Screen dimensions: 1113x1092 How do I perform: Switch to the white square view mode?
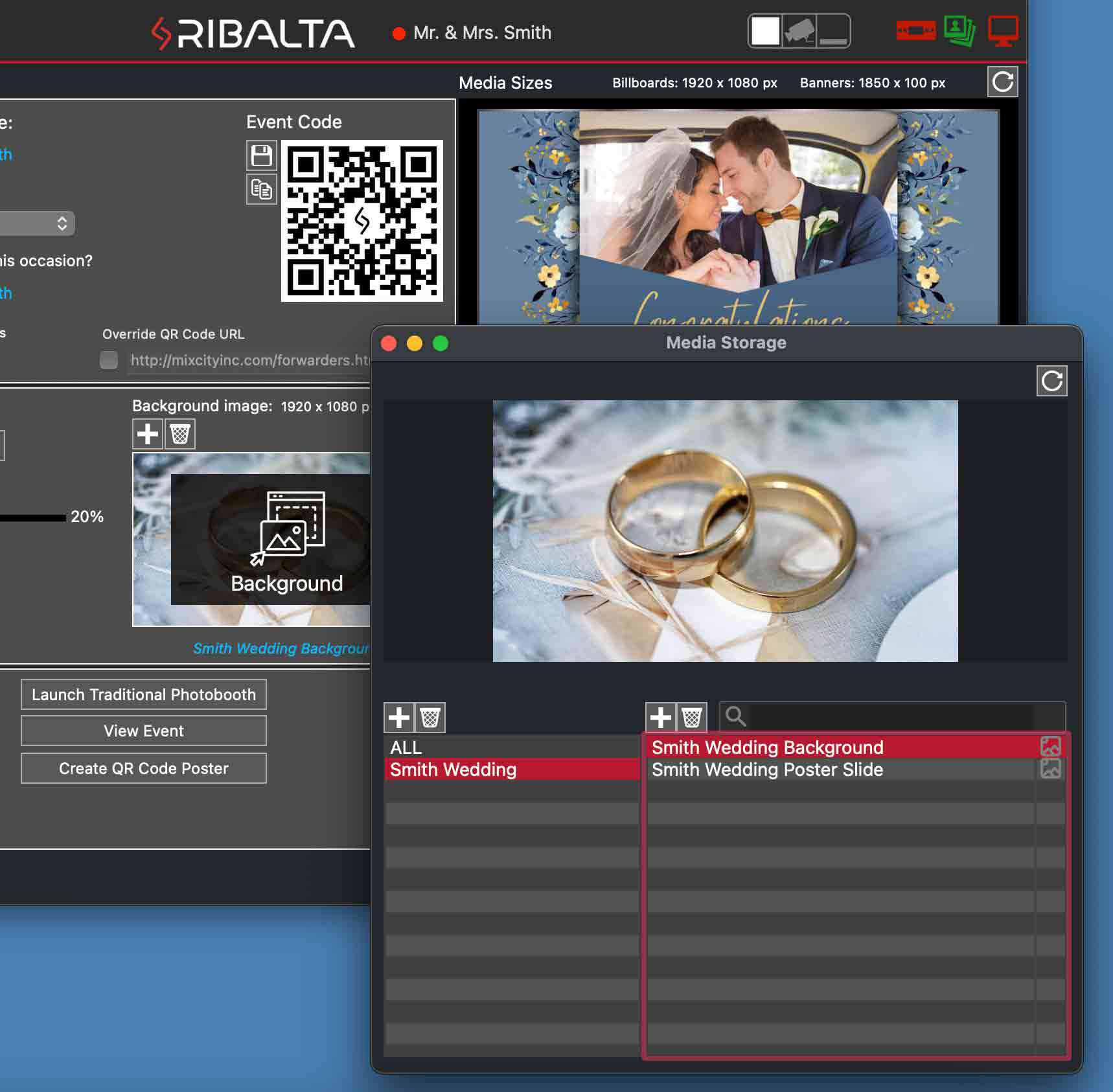[765, 31]
